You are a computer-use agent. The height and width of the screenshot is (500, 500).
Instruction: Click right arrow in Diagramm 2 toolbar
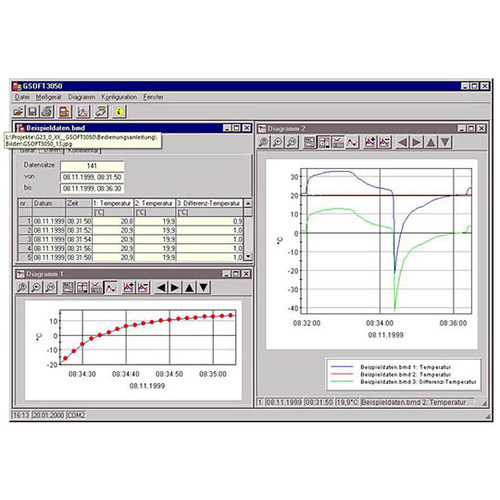pyautogui.click(x=417, y=142)
